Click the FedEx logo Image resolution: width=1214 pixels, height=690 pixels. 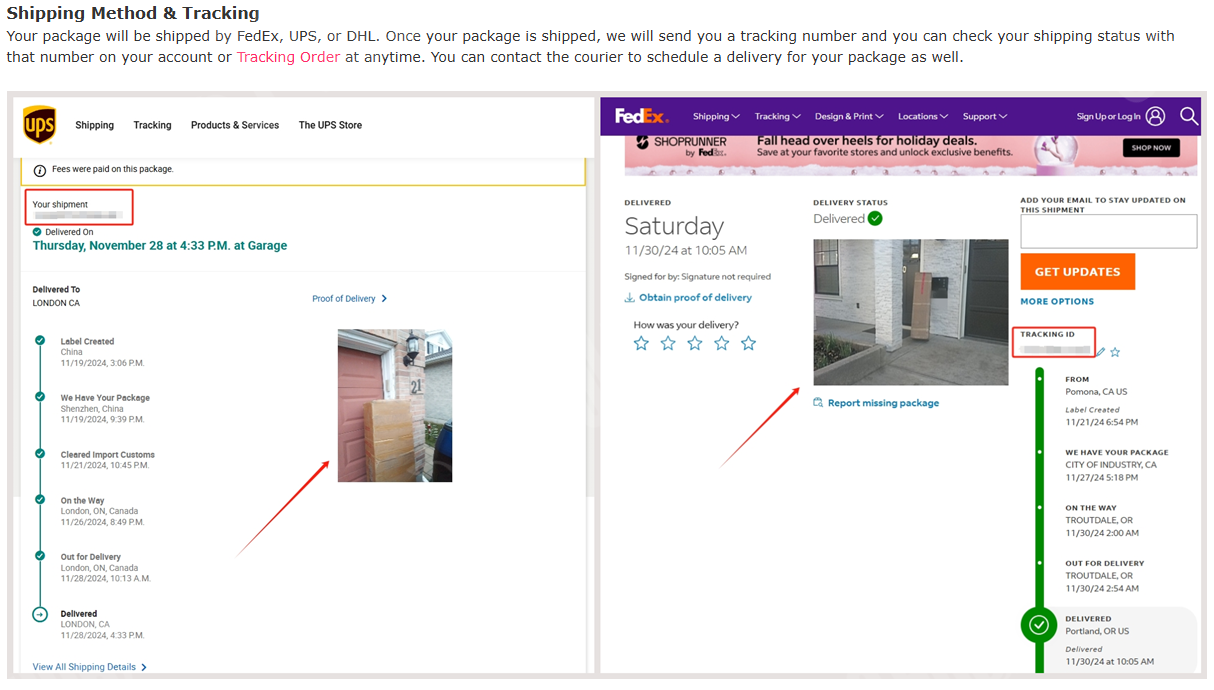pos(641,116)
